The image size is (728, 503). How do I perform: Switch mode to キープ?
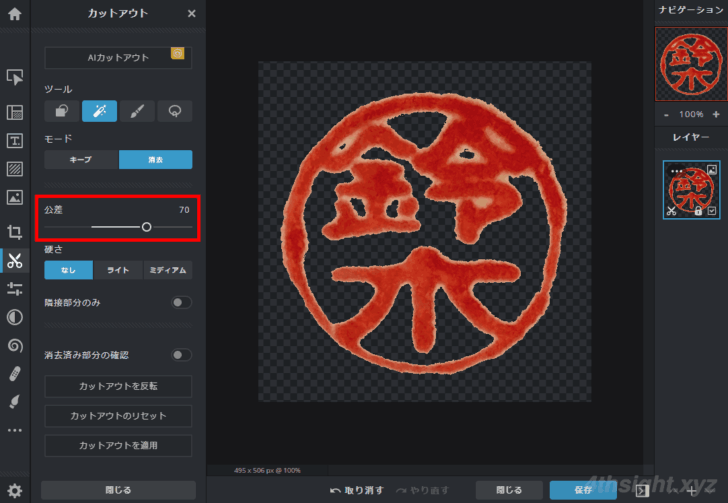tap(81, 160)
